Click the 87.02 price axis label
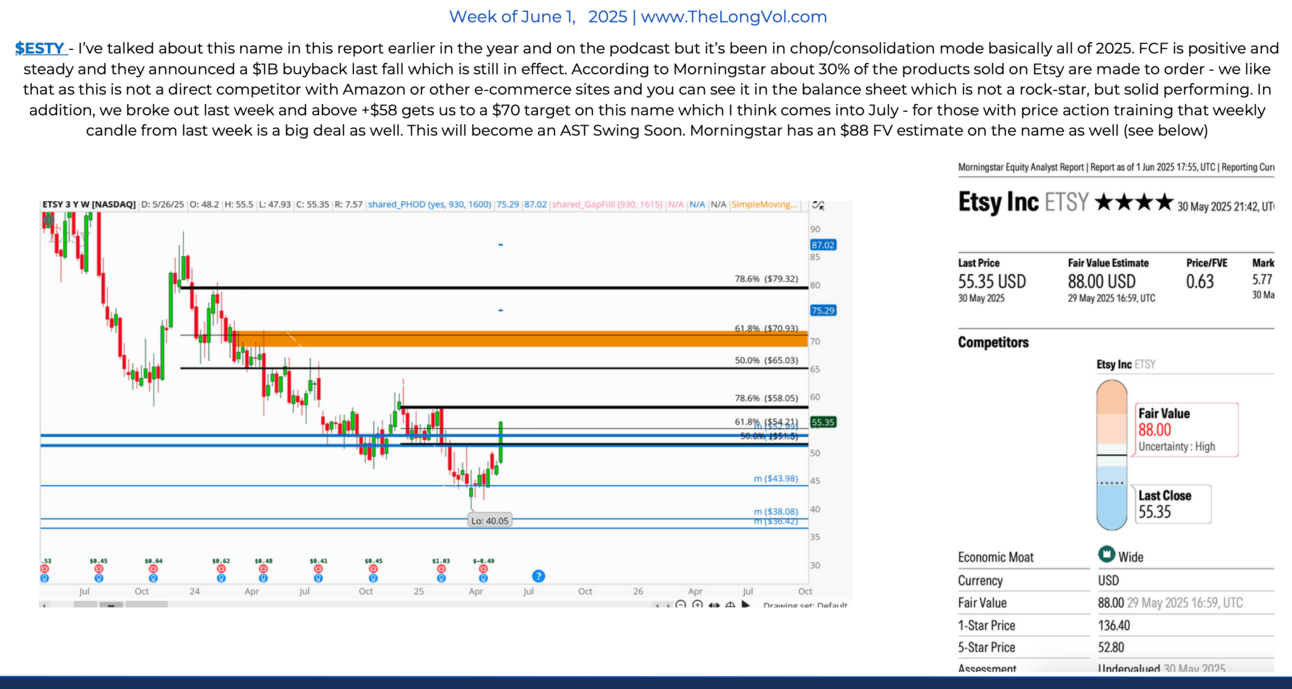 [x=823, y=245]
